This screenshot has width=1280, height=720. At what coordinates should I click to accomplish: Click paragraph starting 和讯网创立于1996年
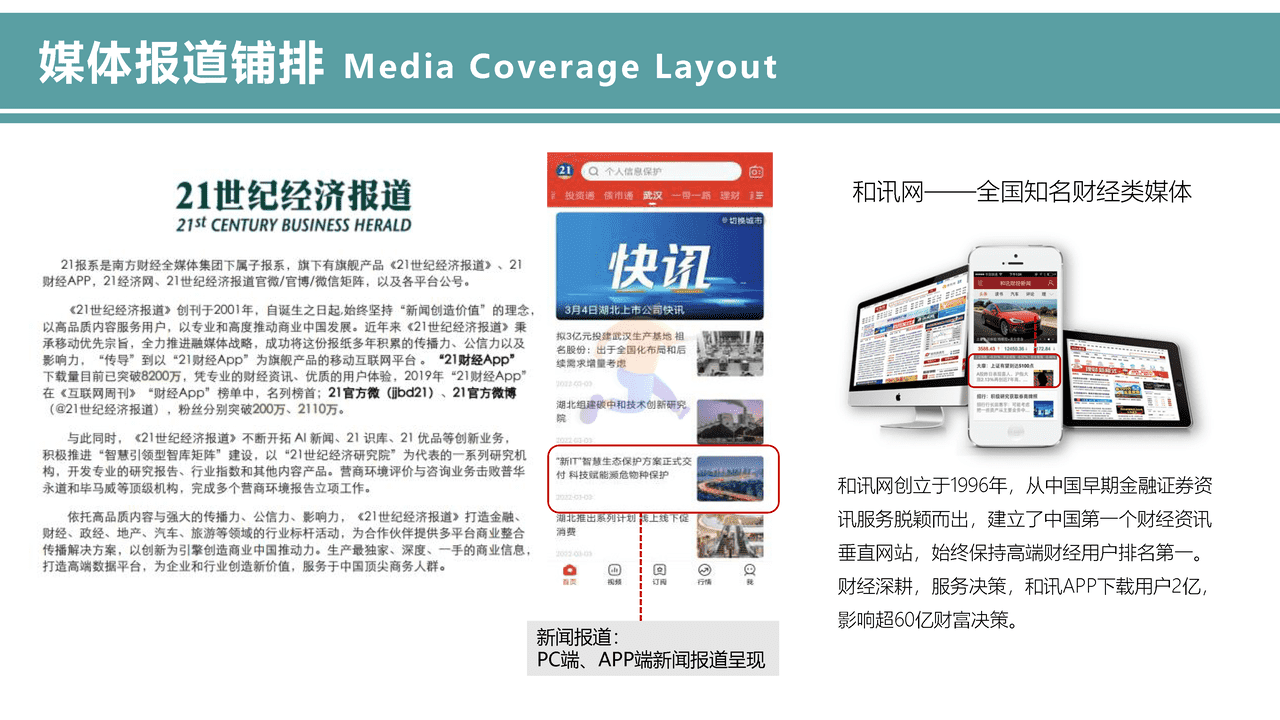click(1025, 553)
